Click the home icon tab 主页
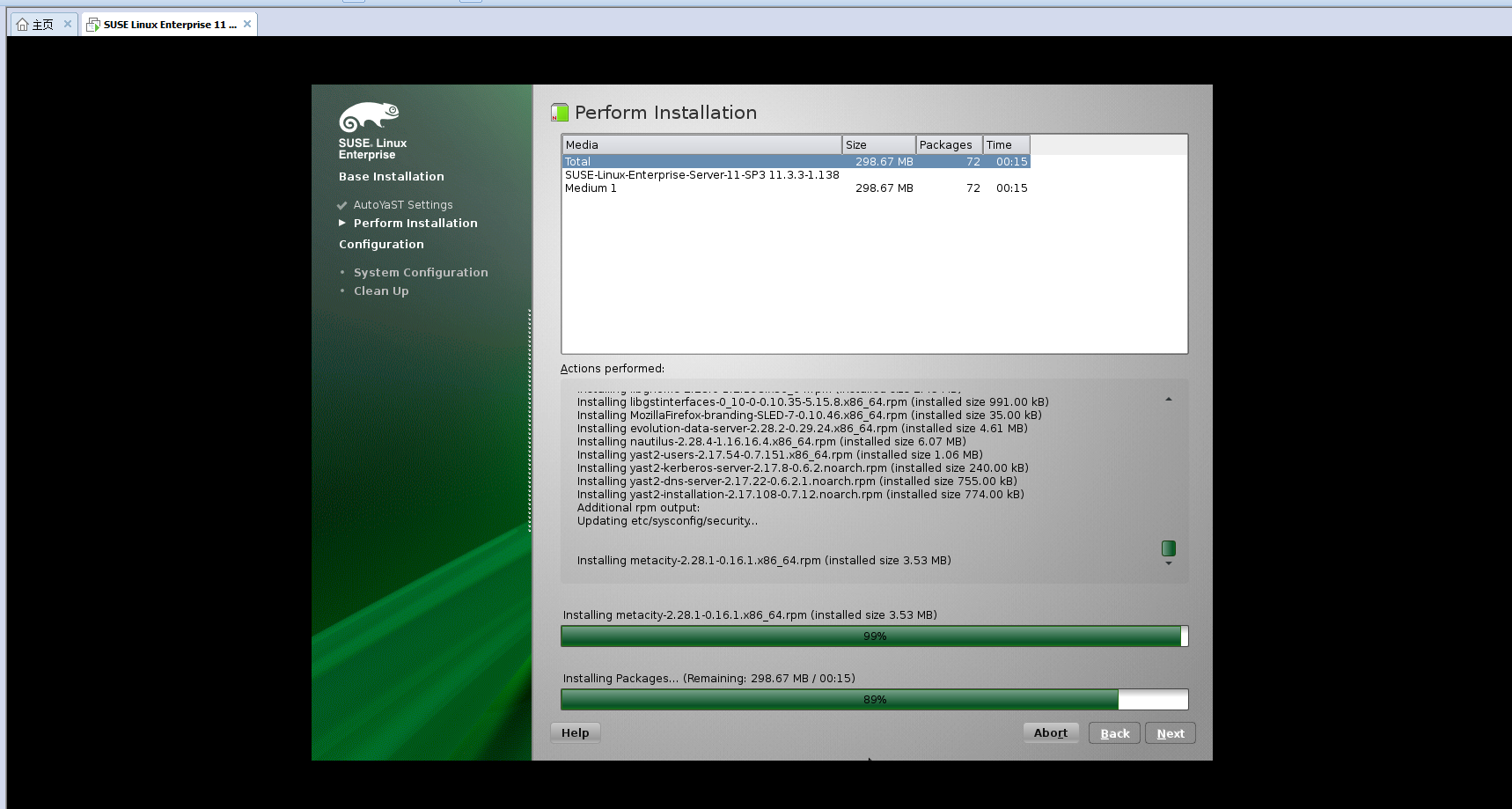1512x809 pixels. pyautogui.click(x=34, y=25)
